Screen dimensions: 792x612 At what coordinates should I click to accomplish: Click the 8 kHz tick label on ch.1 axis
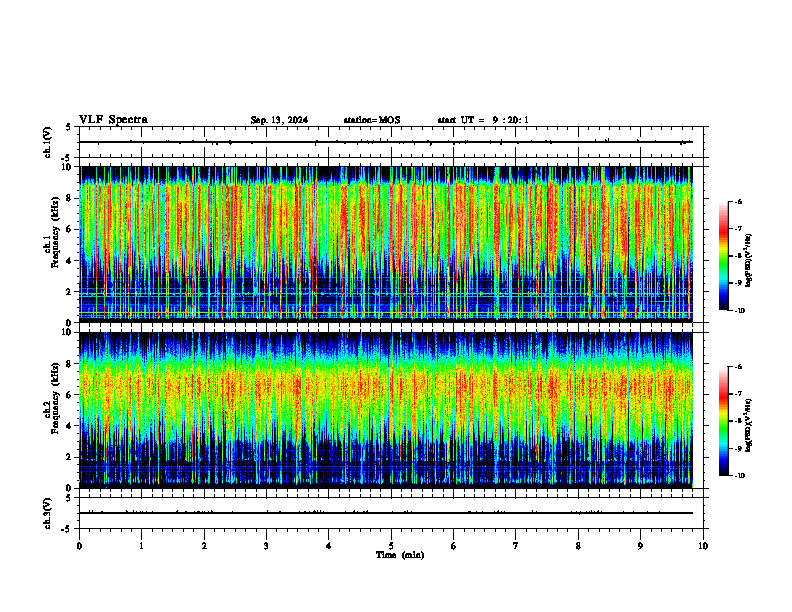click(69, 198)
